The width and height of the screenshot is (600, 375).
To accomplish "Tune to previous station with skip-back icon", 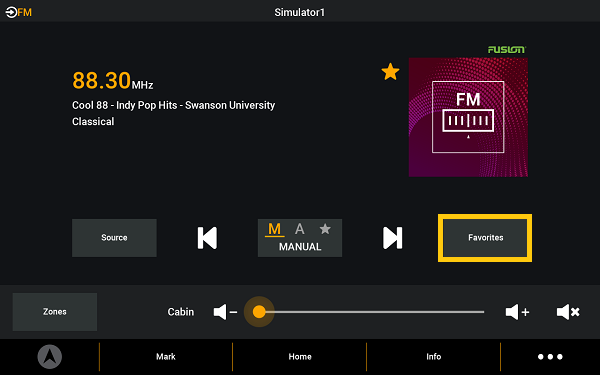I will point(207,238).
